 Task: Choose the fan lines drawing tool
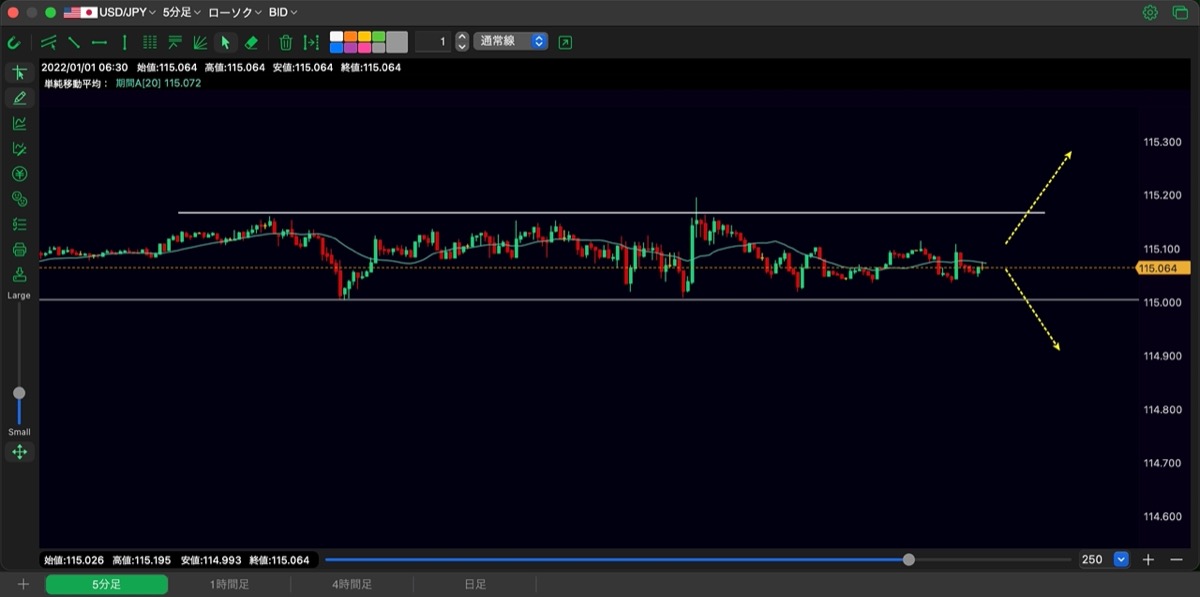point(200,42)
